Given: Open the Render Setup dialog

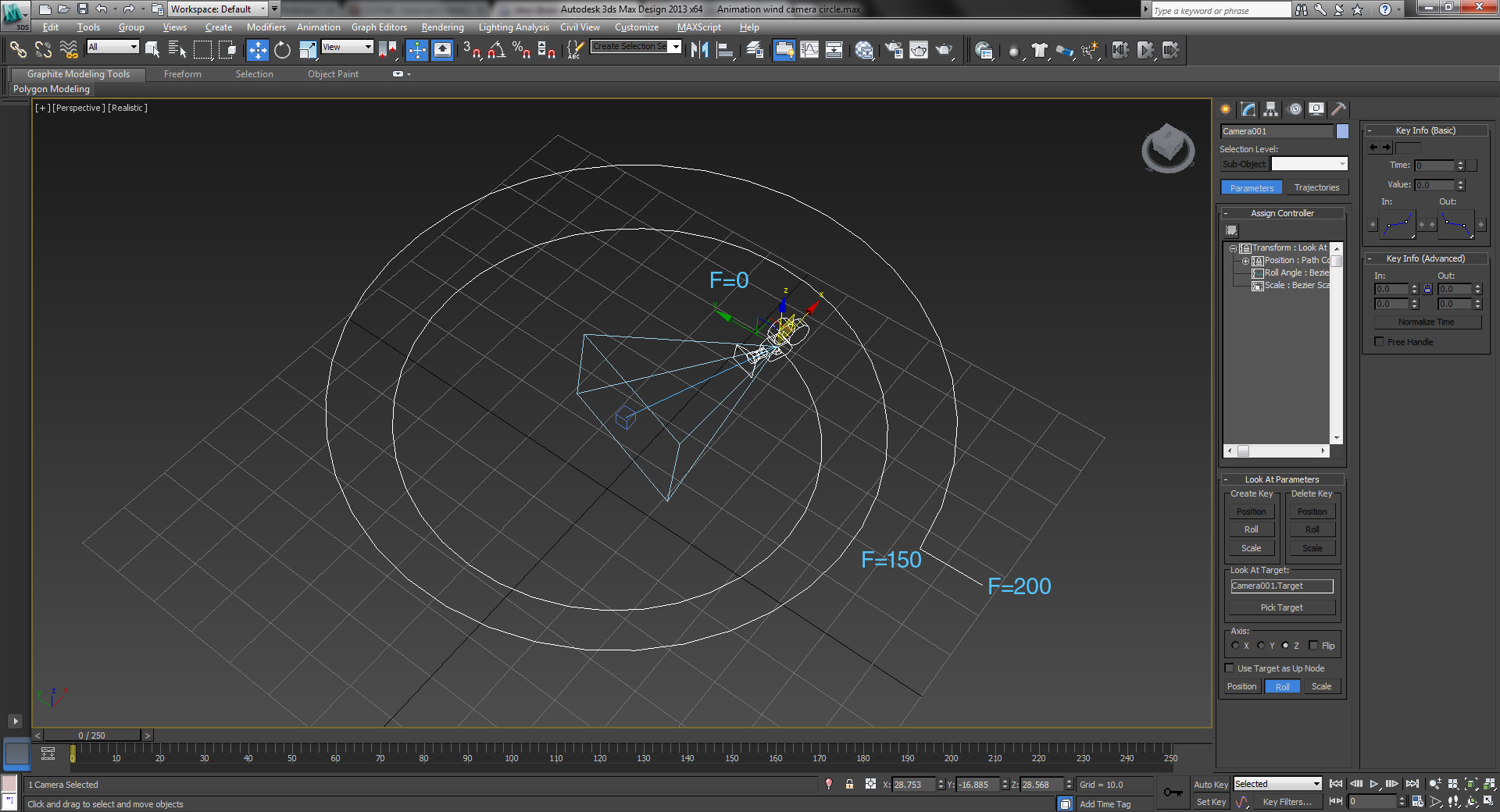Looking at the screenshot, I should tap(985, 52).
